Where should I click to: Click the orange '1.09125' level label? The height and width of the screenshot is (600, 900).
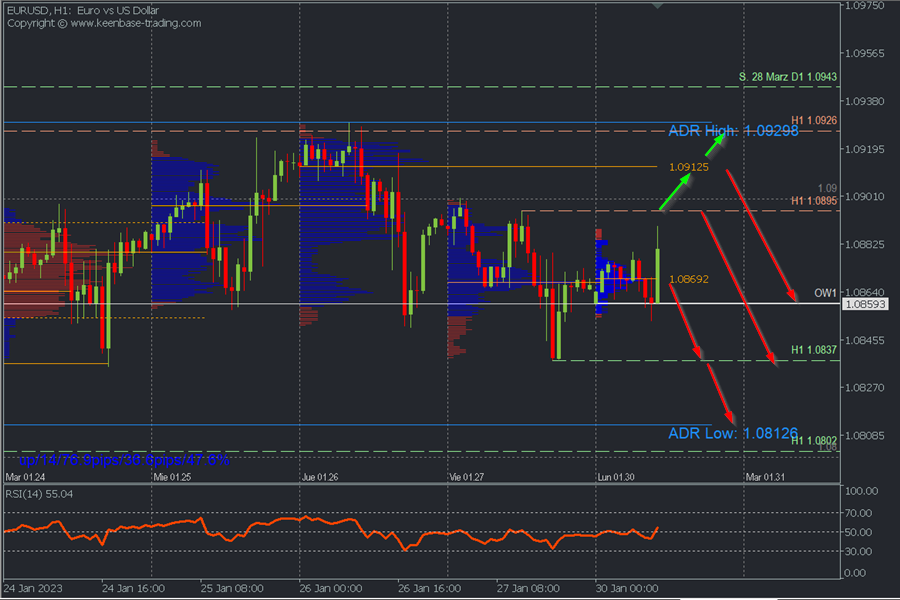689,167
